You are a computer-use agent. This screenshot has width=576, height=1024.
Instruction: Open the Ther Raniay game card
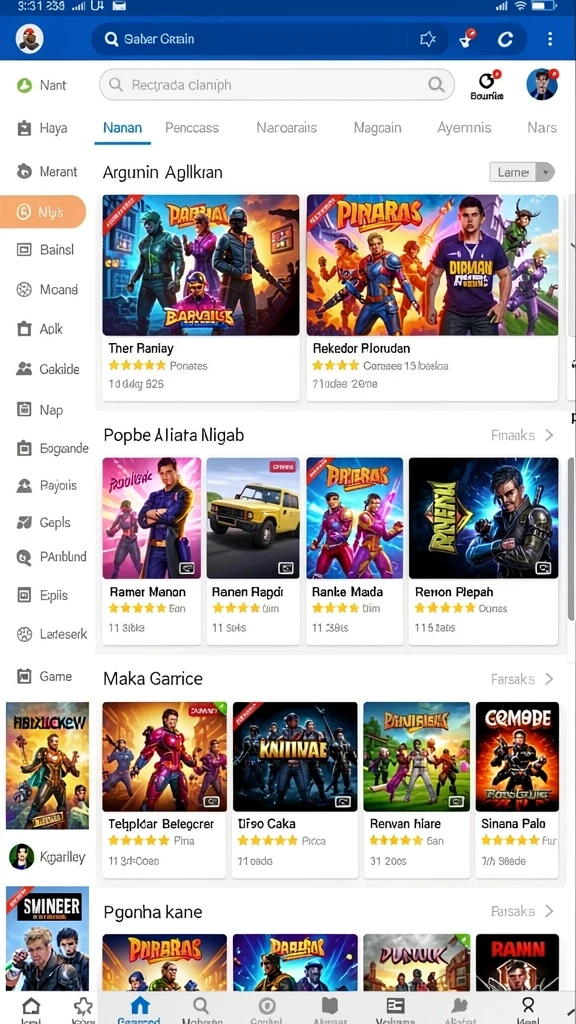point(200,297)
